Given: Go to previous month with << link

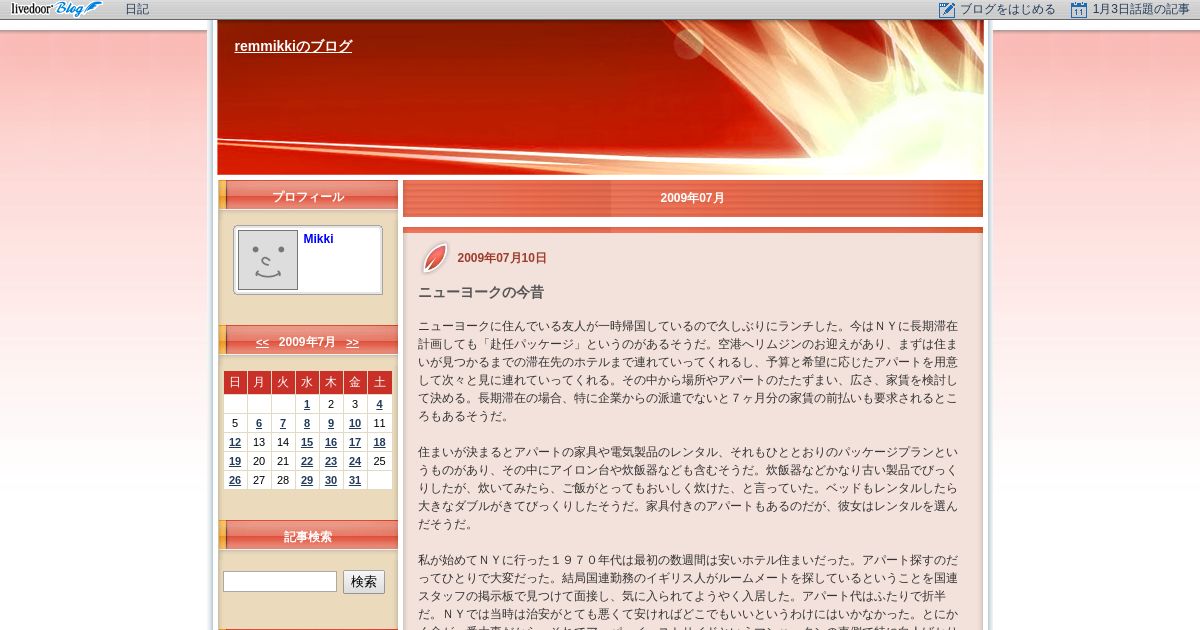Looking at the screenshot, I should point(262,342).
